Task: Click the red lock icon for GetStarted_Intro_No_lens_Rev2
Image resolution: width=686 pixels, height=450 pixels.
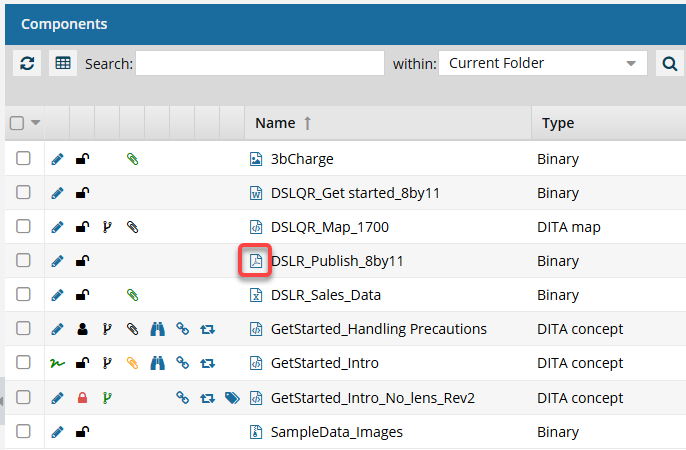Action: pos(83,398)
